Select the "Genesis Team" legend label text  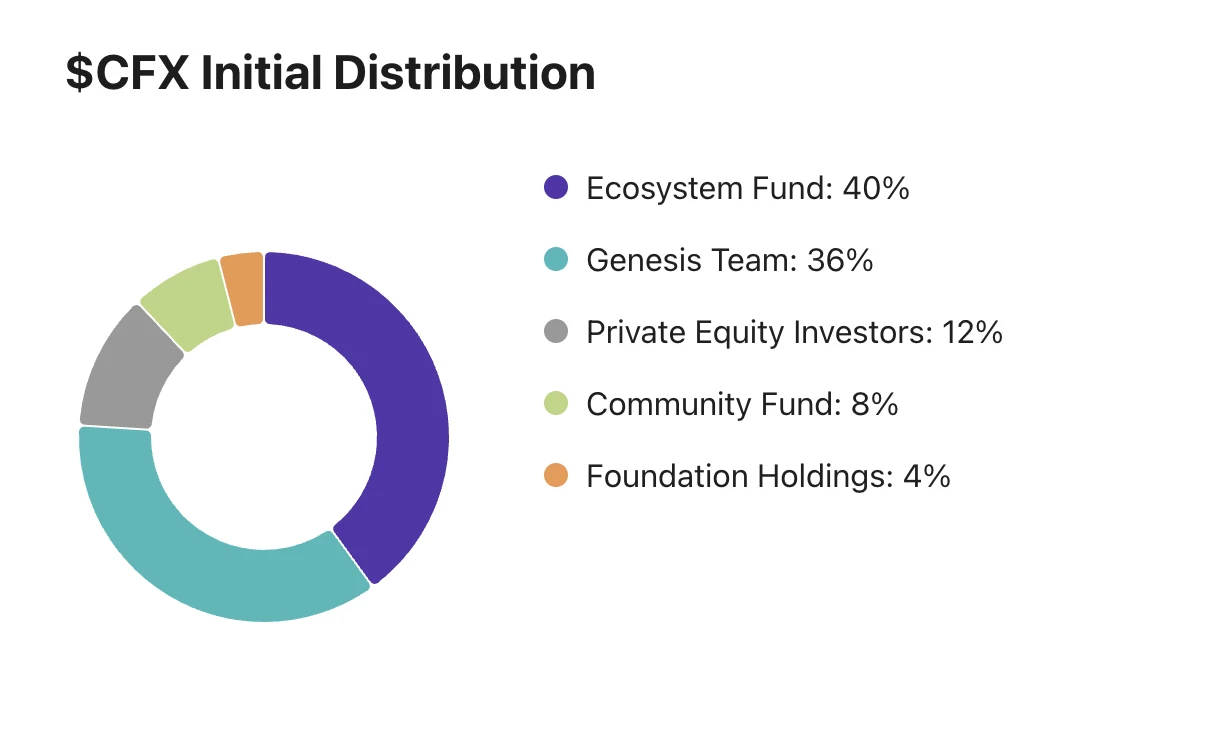[x=688, y=260]
